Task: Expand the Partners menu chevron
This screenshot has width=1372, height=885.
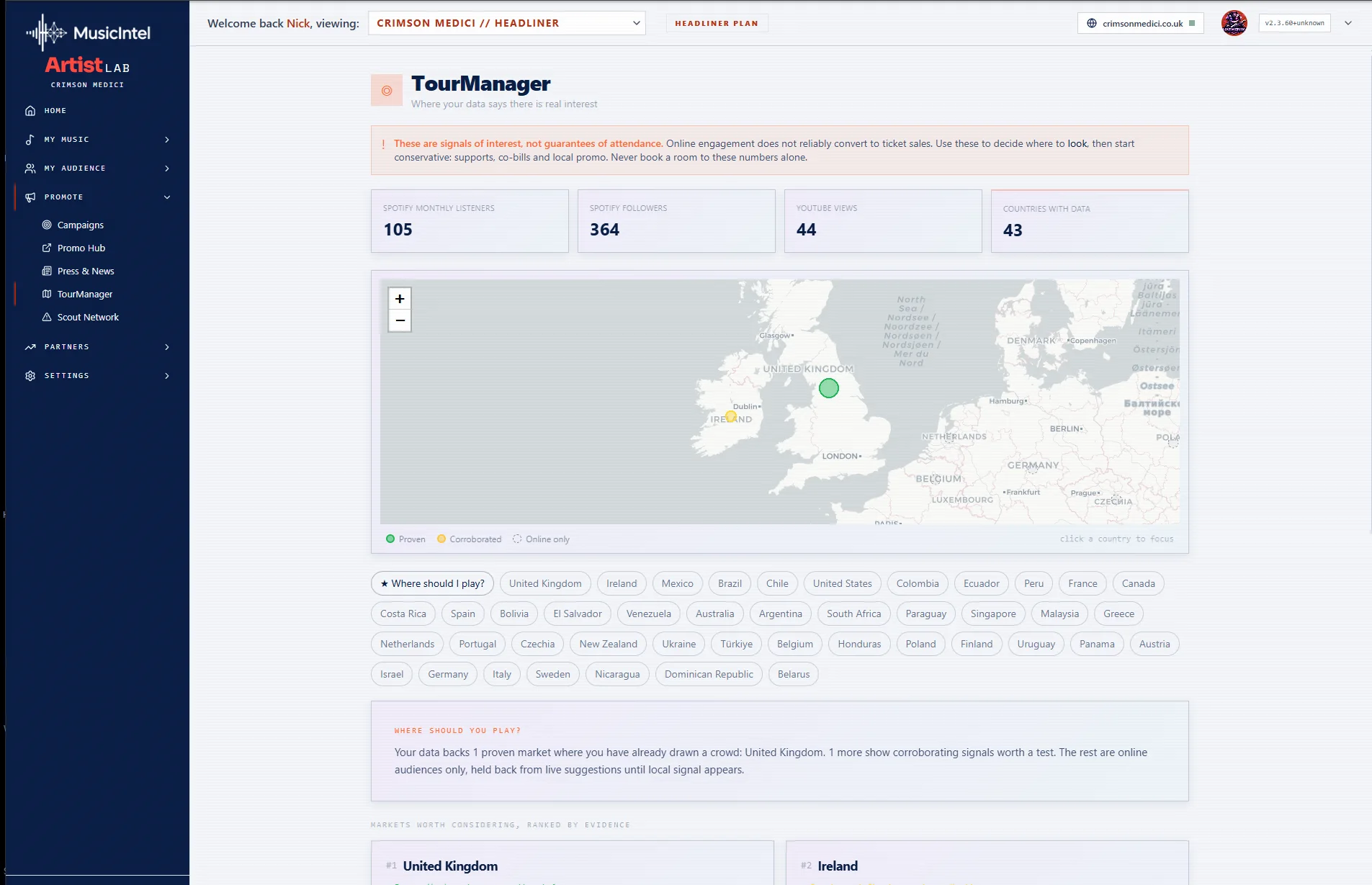Action: click(x=167, y=347)
